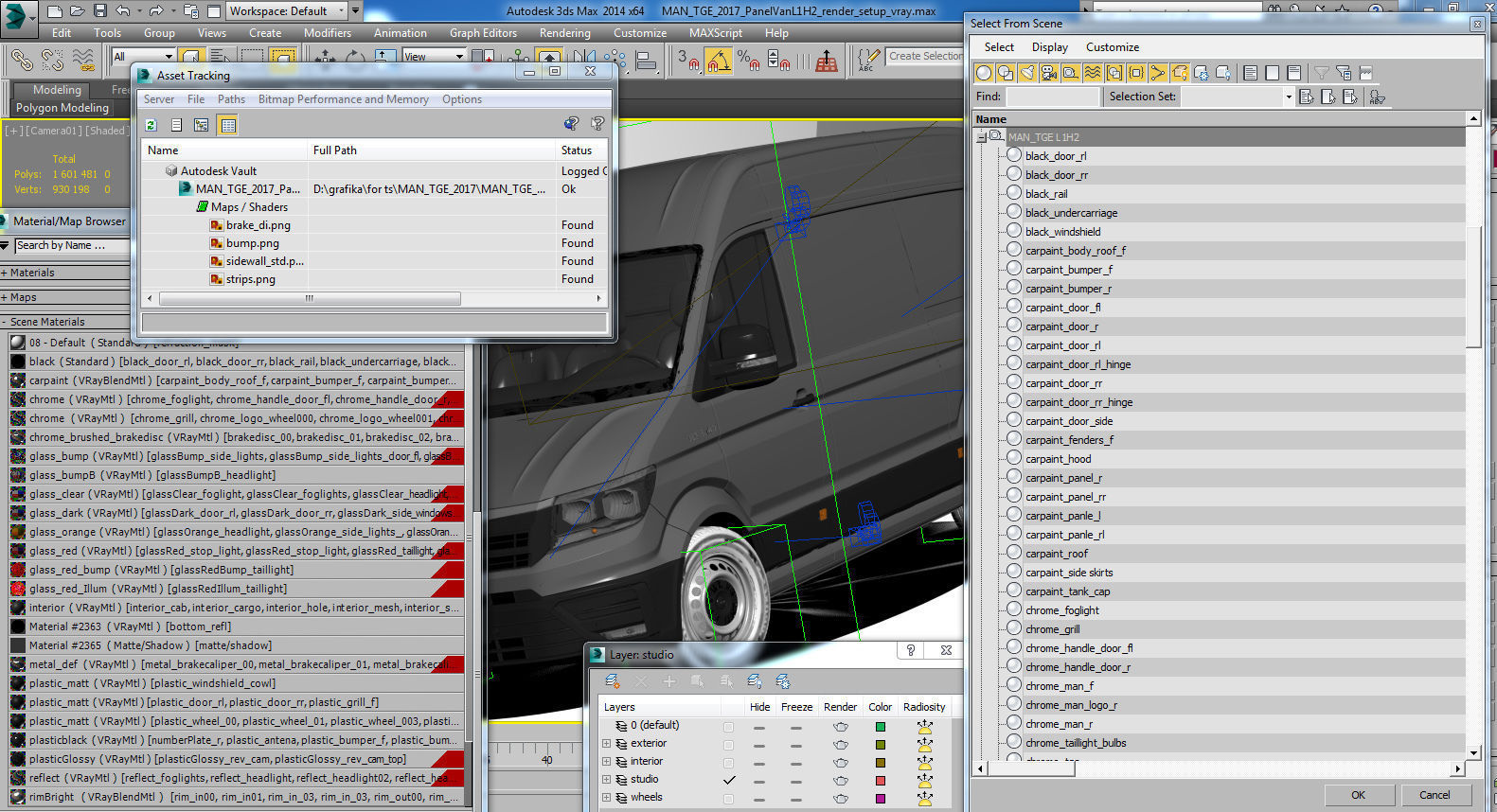Toggle Freeze state for exterior layer

pos(796,745)
